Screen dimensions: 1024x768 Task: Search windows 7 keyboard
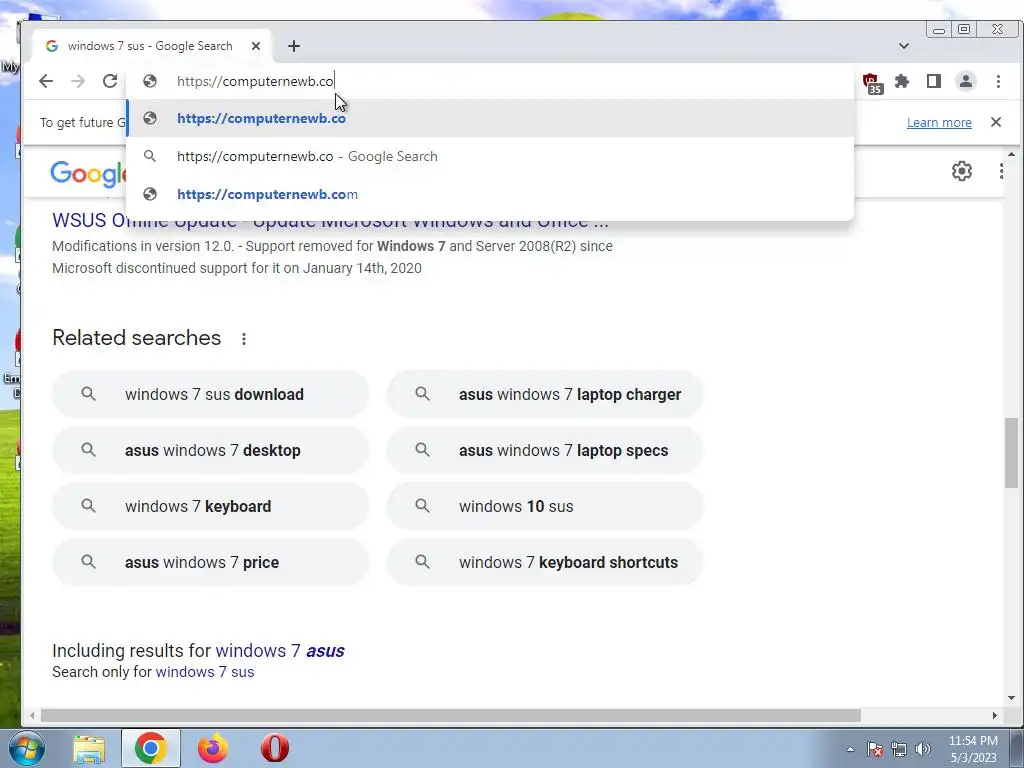click(211, 506)
